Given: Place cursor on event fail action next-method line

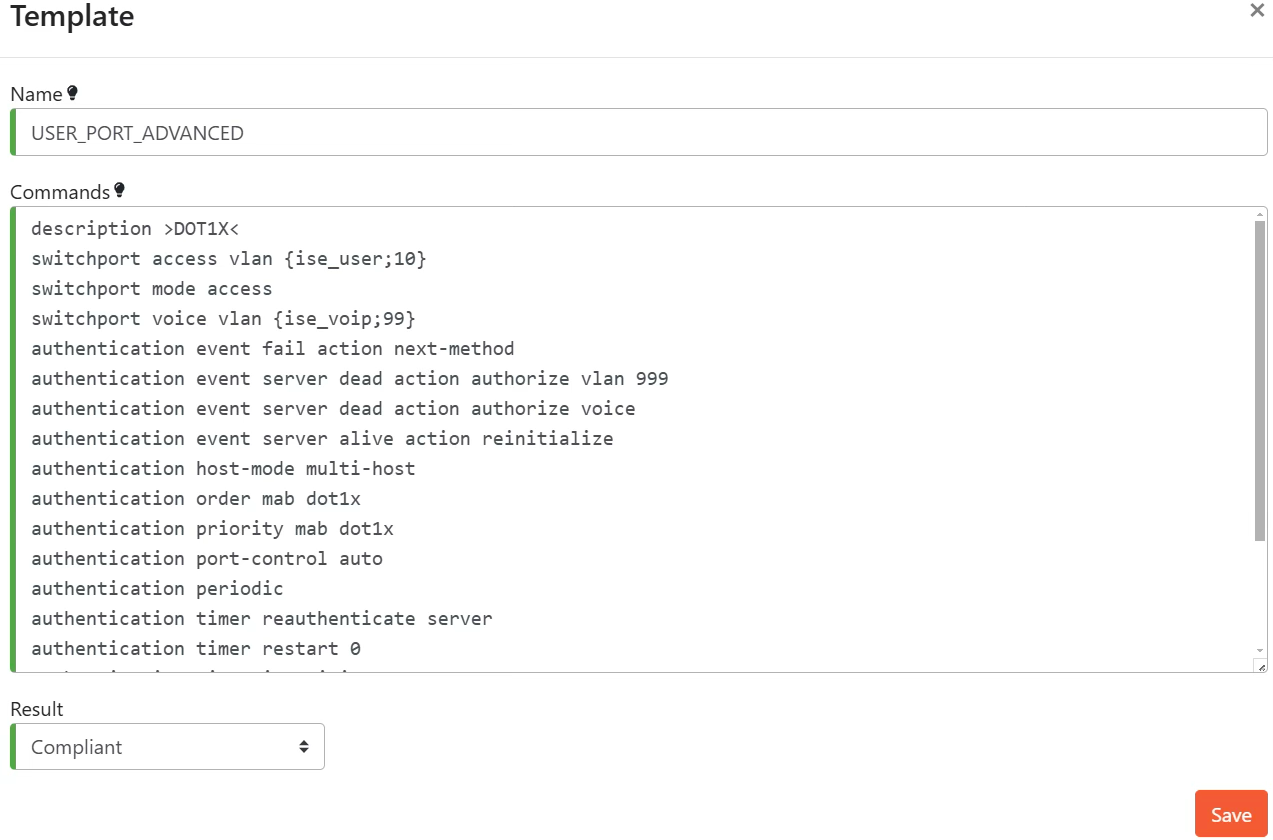Looking at the screenshot, I should pos(273,349).
